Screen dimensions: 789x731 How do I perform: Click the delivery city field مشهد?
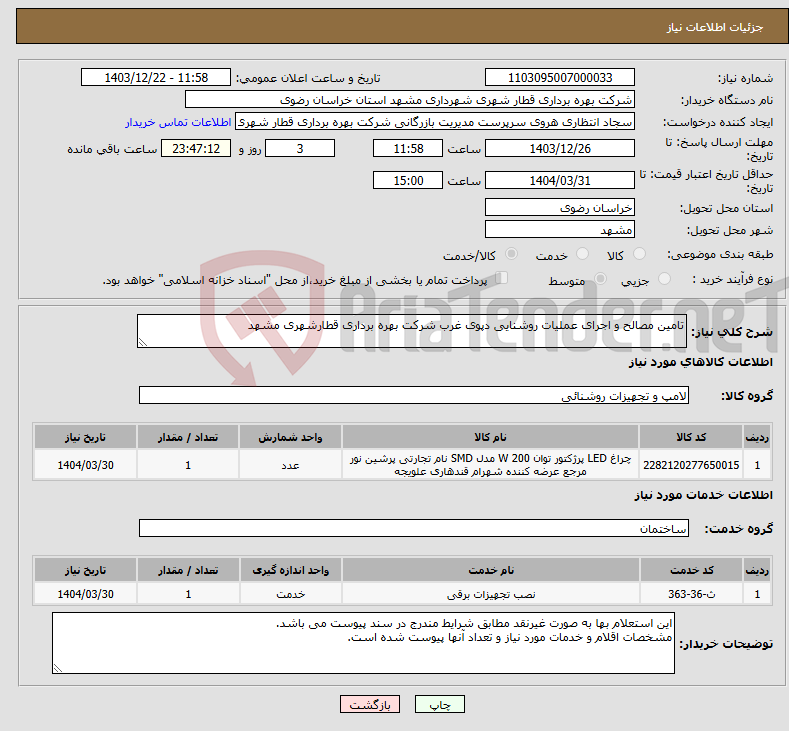click(560, 229)
